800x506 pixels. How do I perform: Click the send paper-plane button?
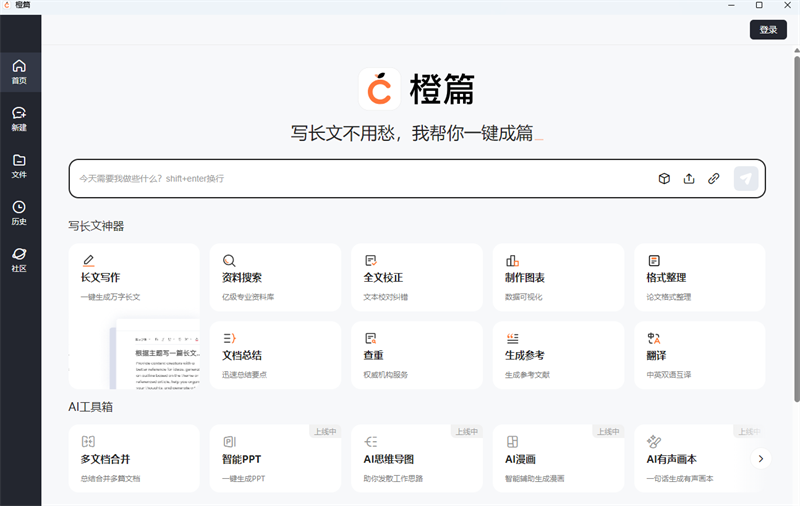(x=745, y=179)
